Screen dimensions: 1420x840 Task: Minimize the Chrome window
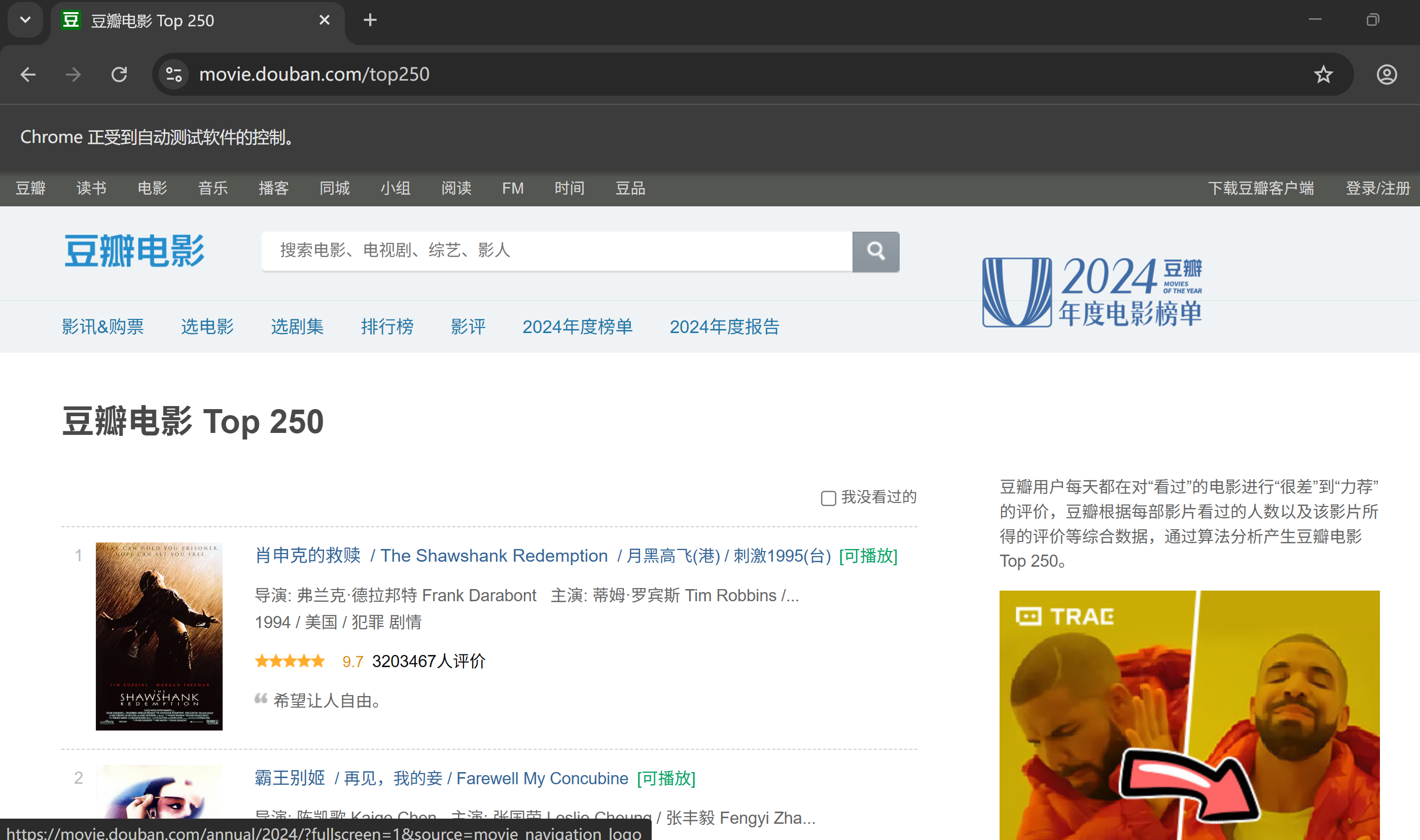(1315, 20)
